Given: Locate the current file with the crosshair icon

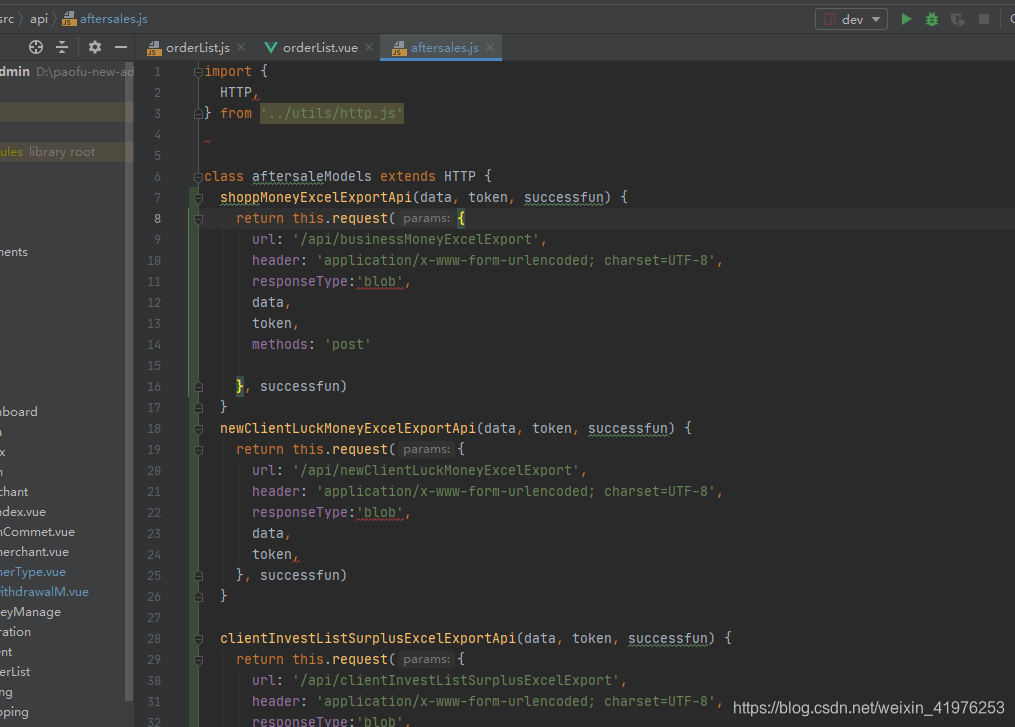Looking at the screenshot, I should (x=36, y=47).
